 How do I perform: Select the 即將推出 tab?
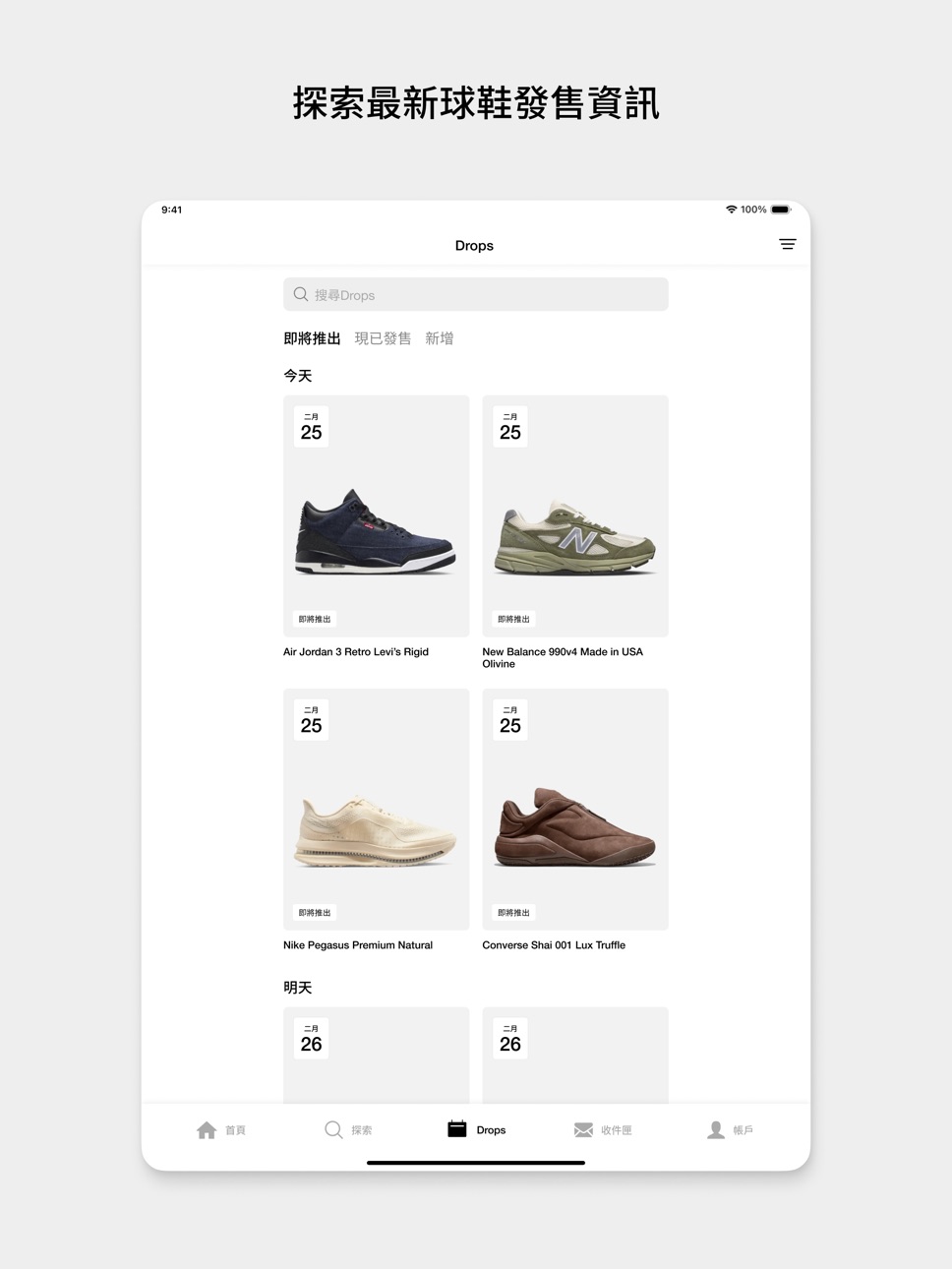(x=312, y=338)
